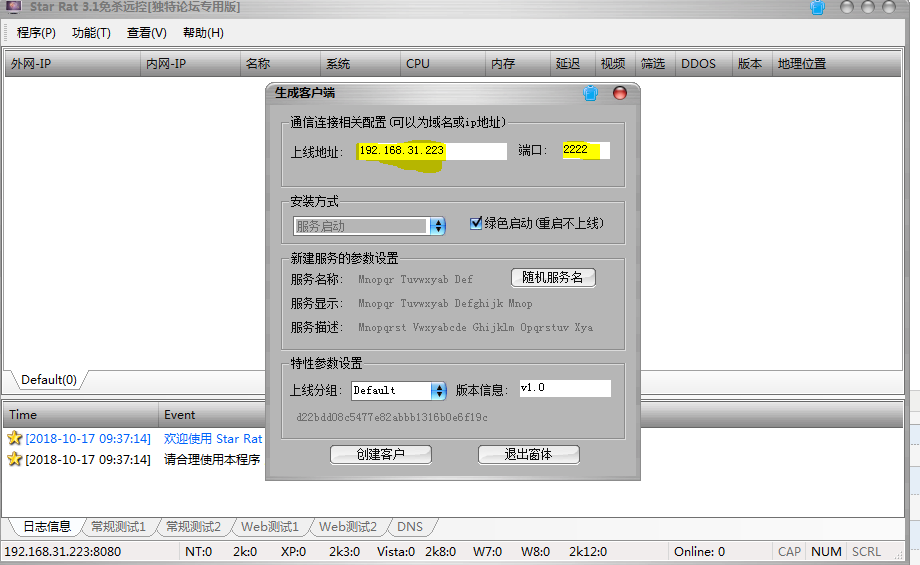Click the 请合理使用本程序 log event text
920x565 pixels.
[x=212, y=459]
